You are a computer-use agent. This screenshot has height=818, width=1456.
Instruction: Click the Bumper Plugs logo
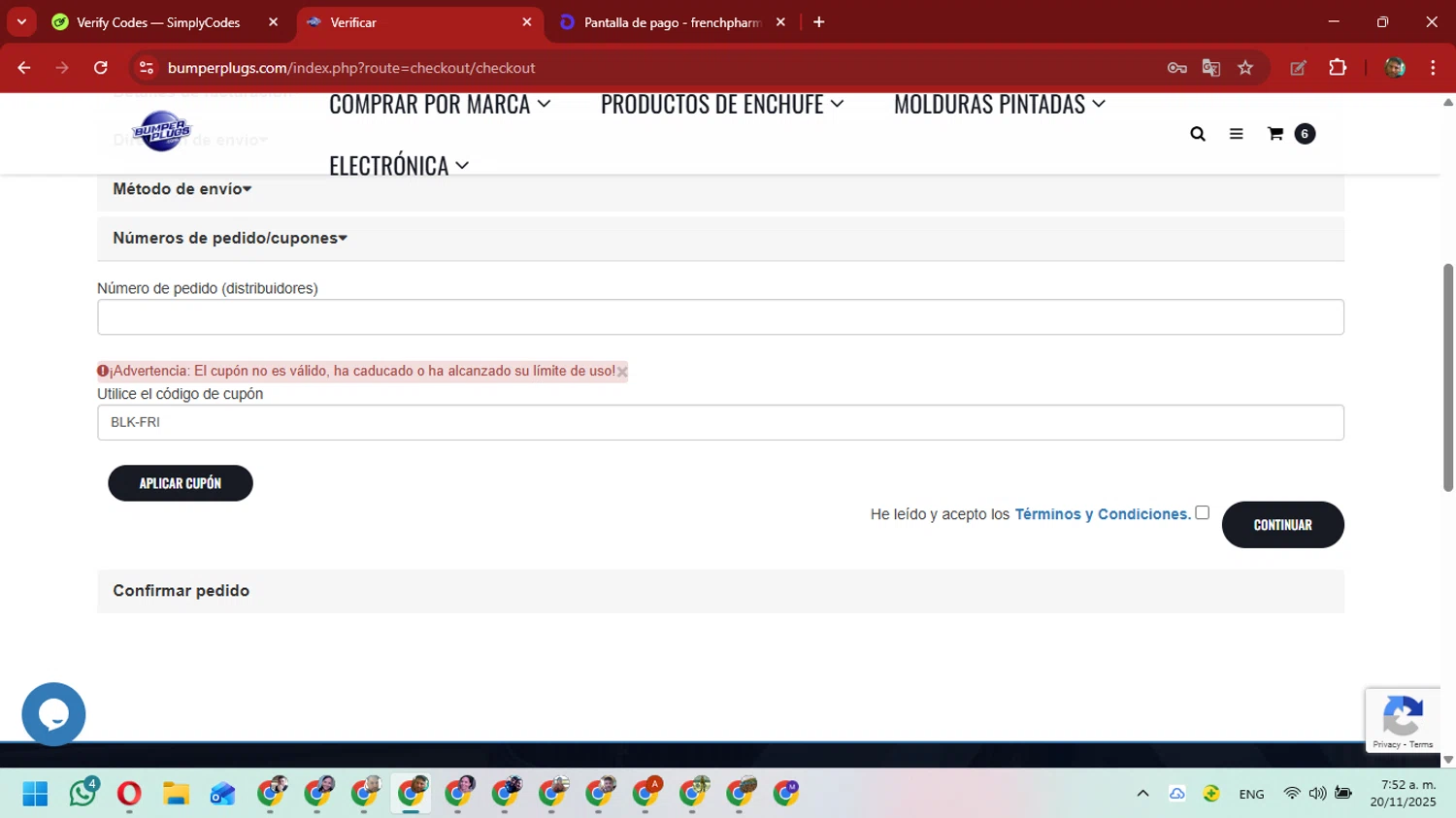click(162, 131)
